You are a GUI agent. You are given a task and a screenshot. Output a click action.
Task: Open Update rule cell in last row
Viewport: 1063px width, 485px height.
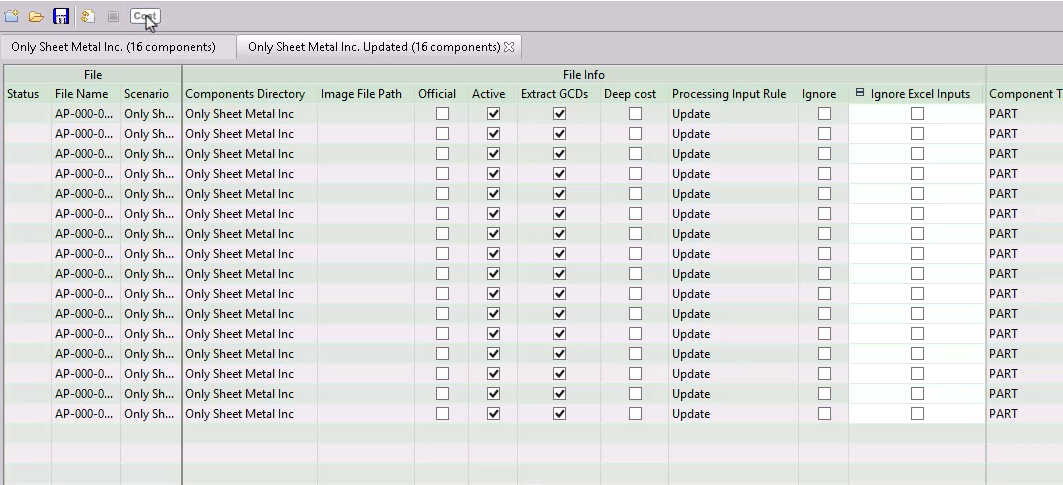tap(732, 414)
